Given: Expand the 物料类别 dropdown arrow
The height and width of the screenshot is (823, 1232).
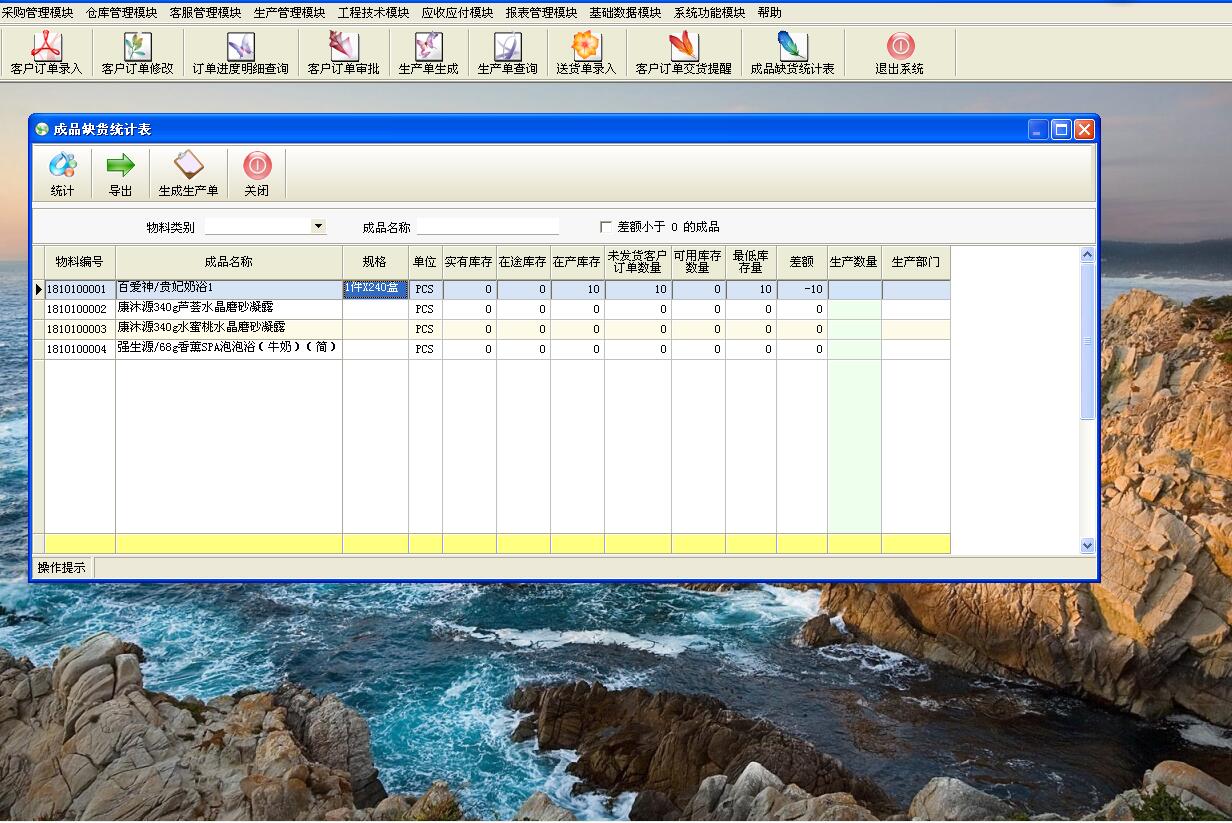Looking at the screenshot, I should (319, 226).
